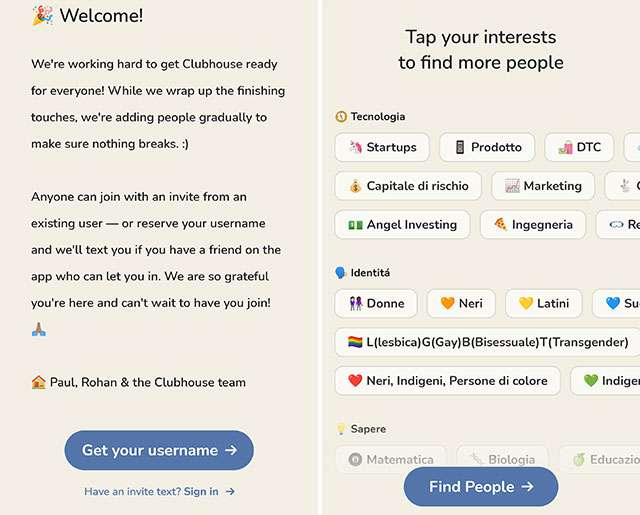Toggle the Startups interest chip
The image size is (640, 515).
(382, 147)
